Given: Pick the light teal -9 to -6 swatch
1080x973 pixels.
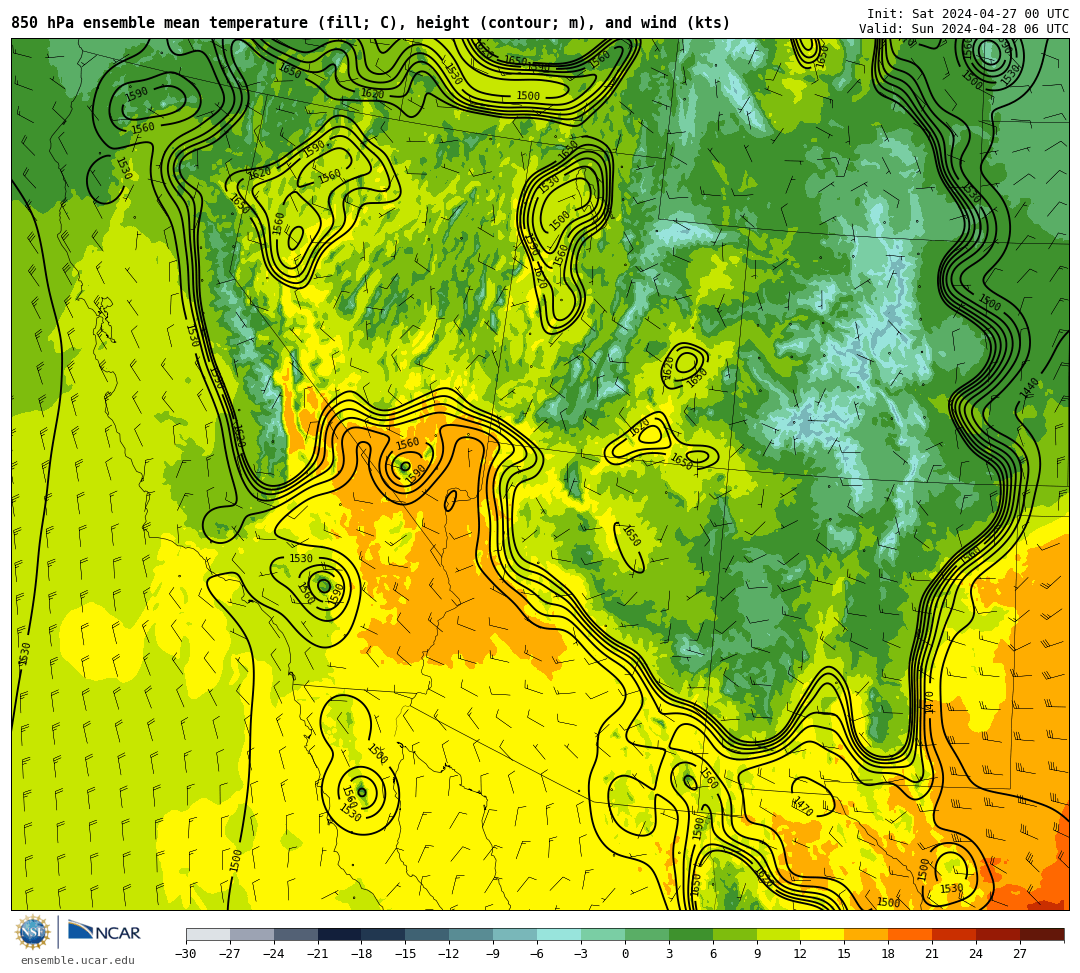Looking at the screenshot, I should 515,934.
